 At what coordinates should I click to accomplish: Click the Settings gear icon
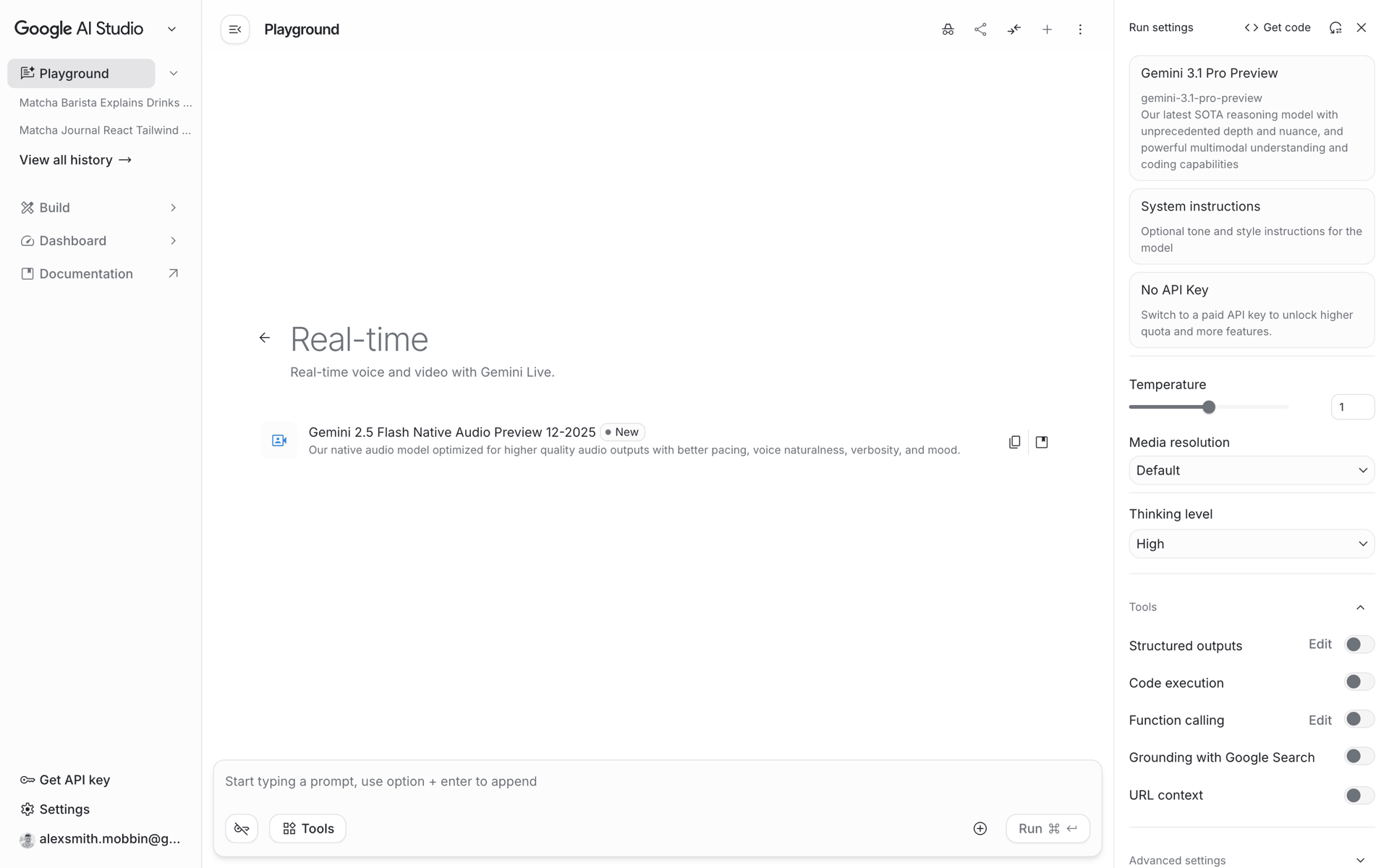click(x=27, y=809)
